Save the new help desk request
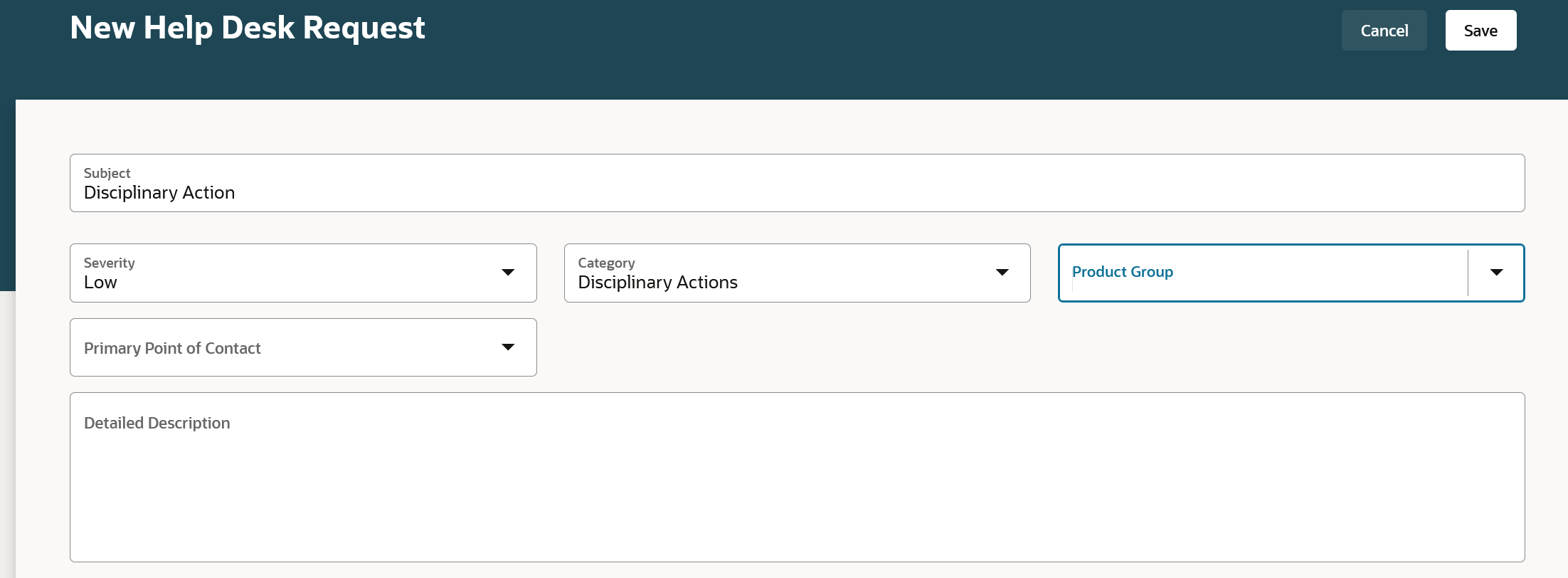 [1480, 30]
